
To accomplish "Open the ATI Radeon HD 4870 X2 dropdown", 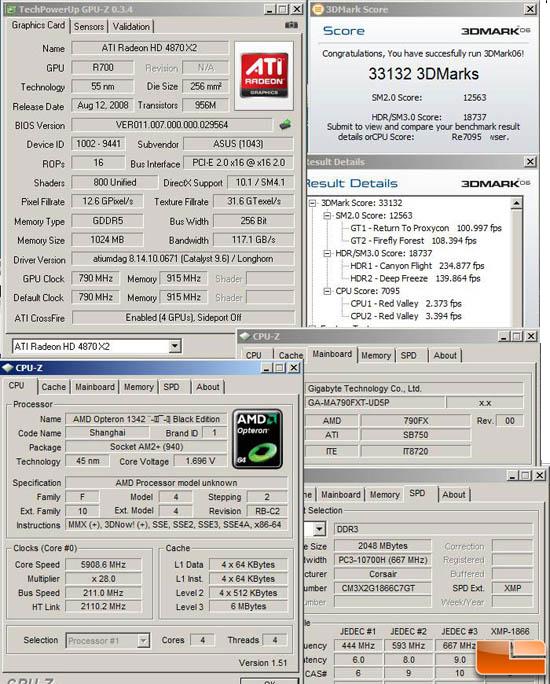I will click(x=175, y=346).
